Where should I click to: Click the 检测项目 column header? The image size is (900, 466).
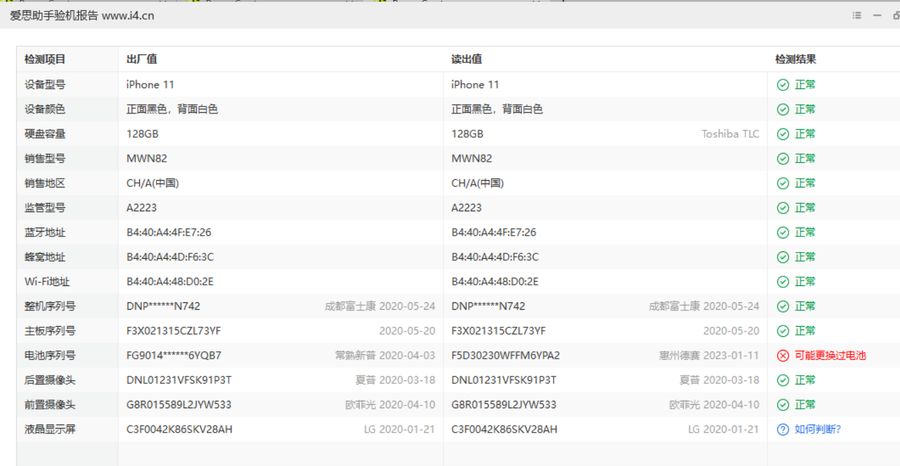click(45, 59)
